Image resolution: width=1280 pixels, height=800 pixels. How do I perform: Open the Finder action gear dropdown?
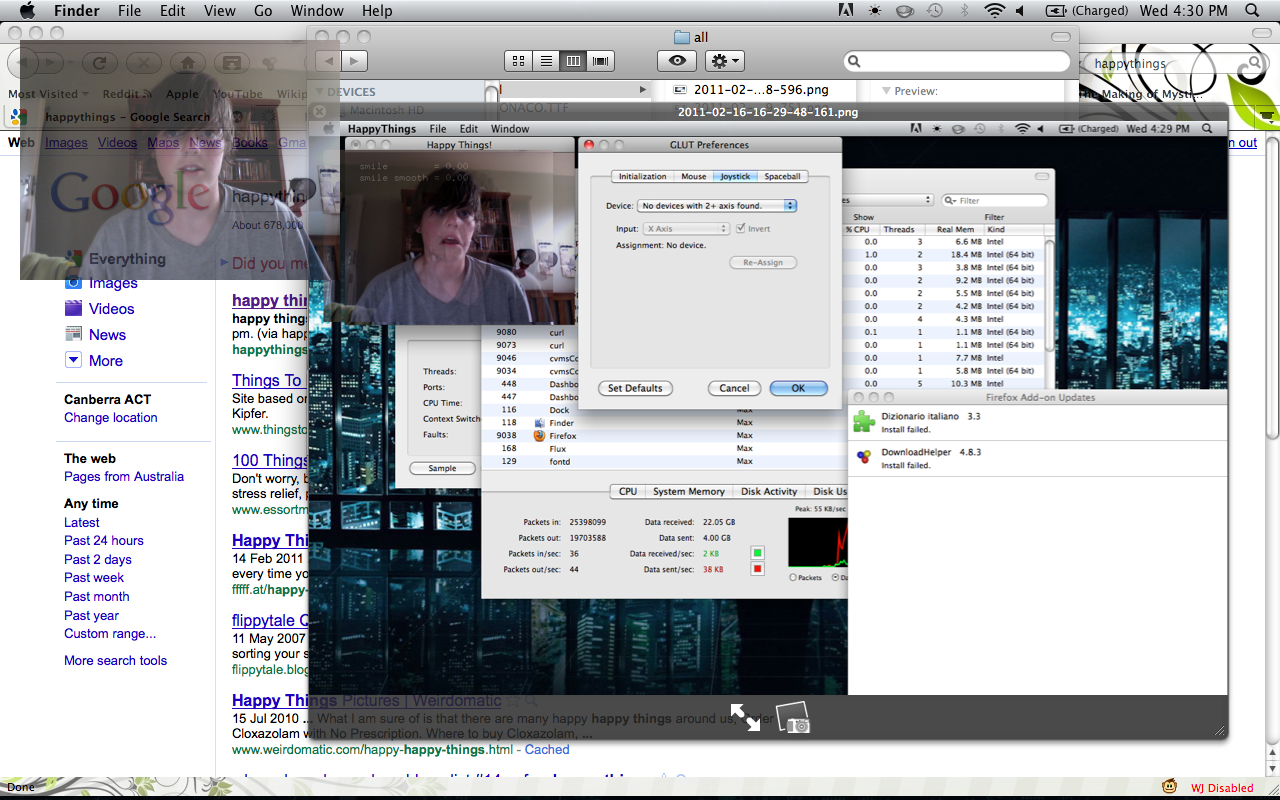[725, 61]
